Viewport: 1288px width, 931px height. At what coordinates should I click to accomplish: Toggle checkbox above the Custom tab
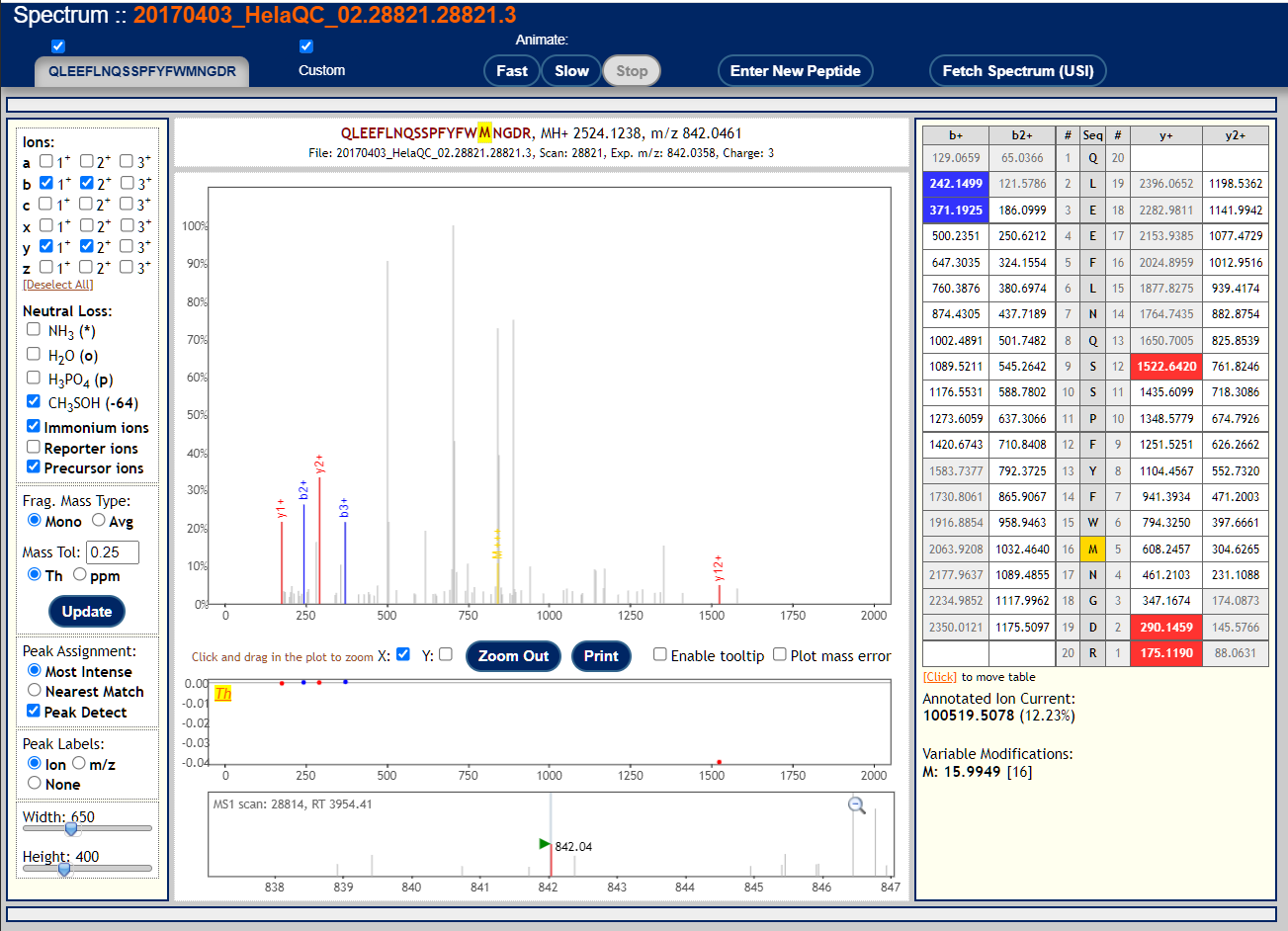(306, 46)
